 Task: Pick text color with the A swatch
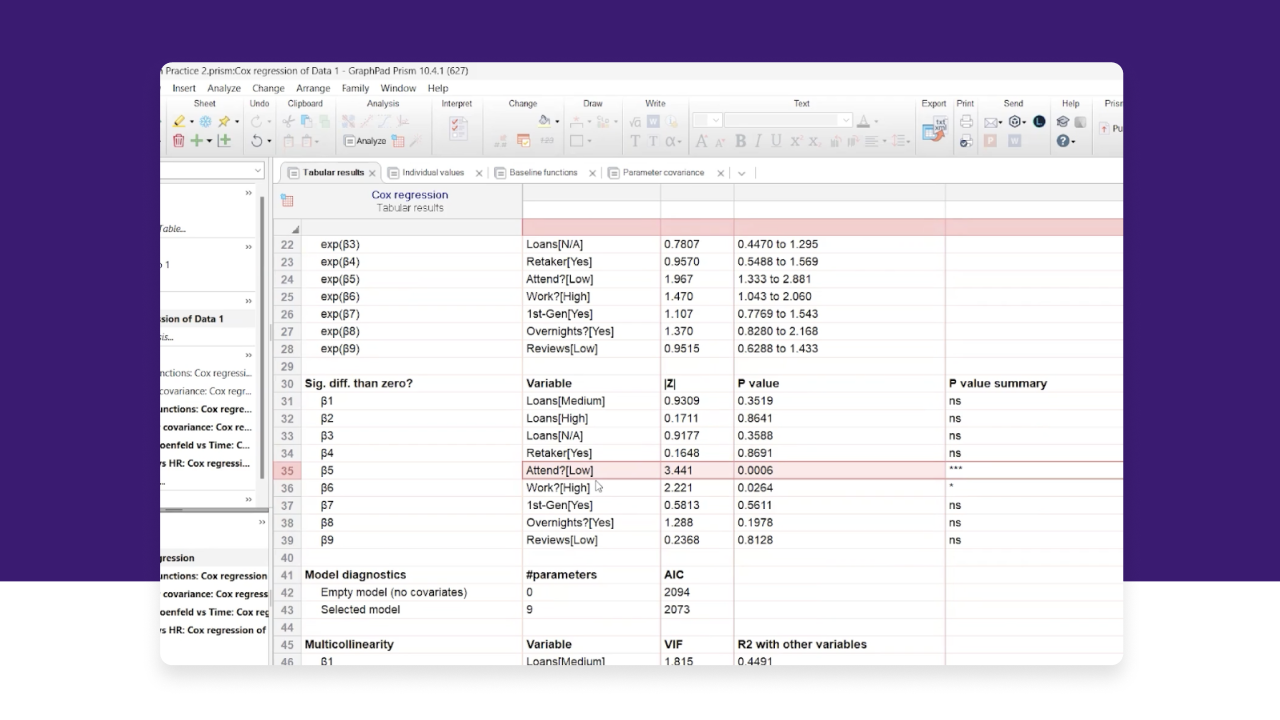863,121
